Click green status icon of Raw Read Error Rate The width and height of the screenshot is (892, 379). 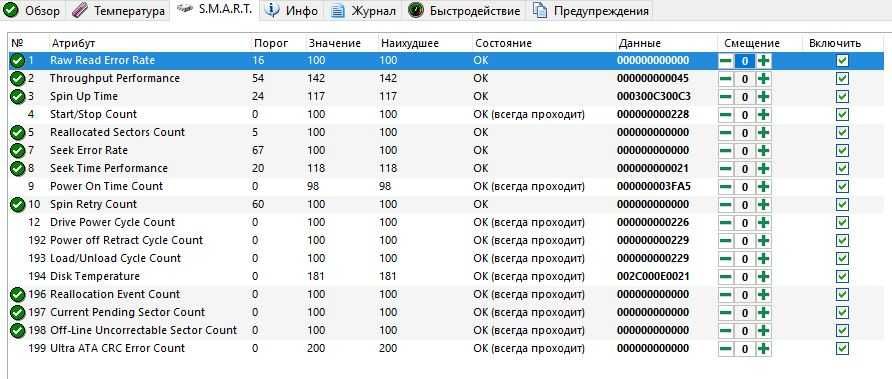(18, 60)
